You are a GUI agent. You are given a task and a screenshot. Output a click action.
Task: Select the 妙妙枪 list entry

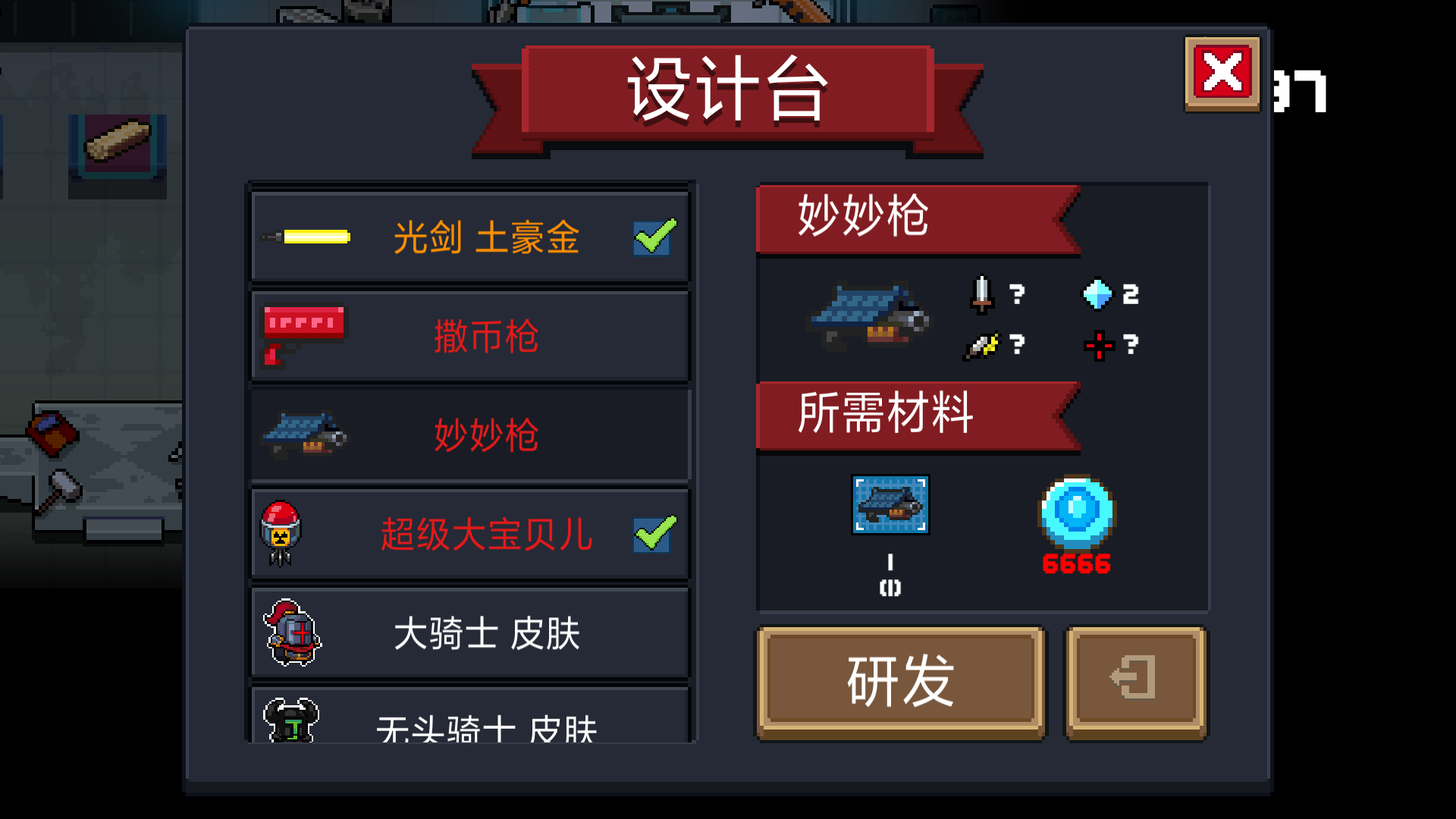470,435
